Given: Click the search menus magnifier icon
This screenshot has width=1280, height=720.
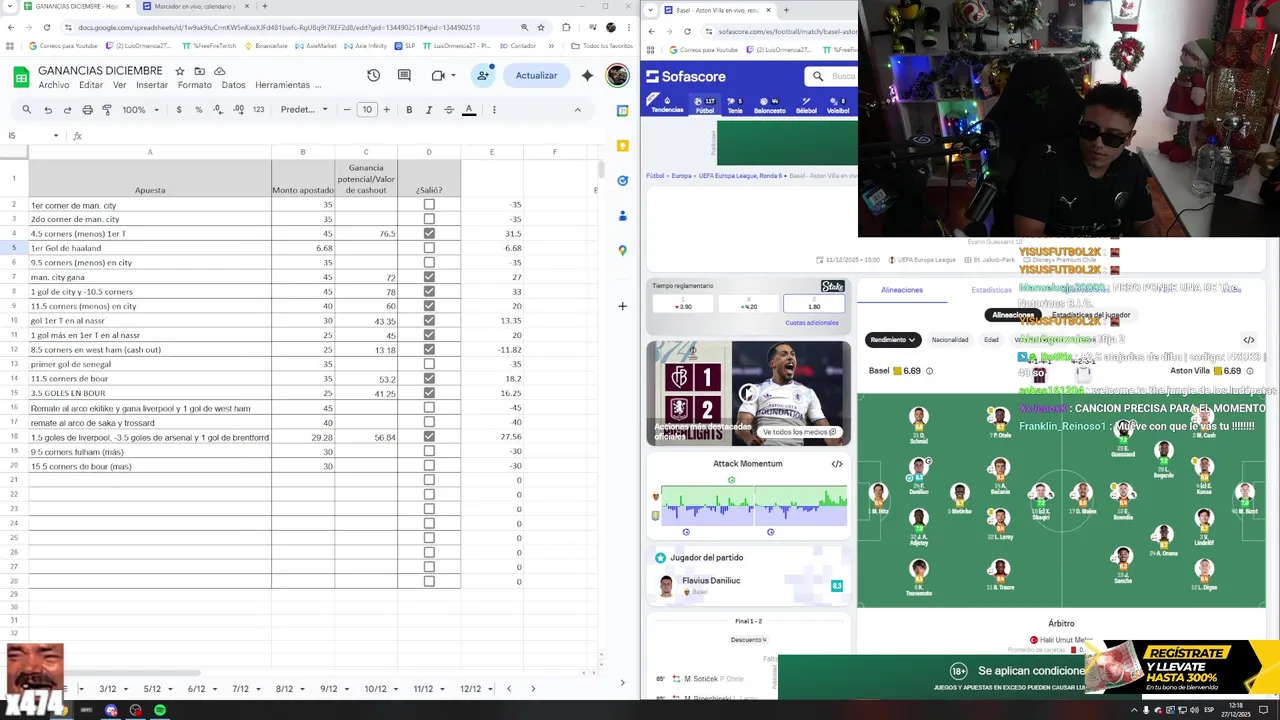Looking at the screenshot, I should (x=27, y=110).
